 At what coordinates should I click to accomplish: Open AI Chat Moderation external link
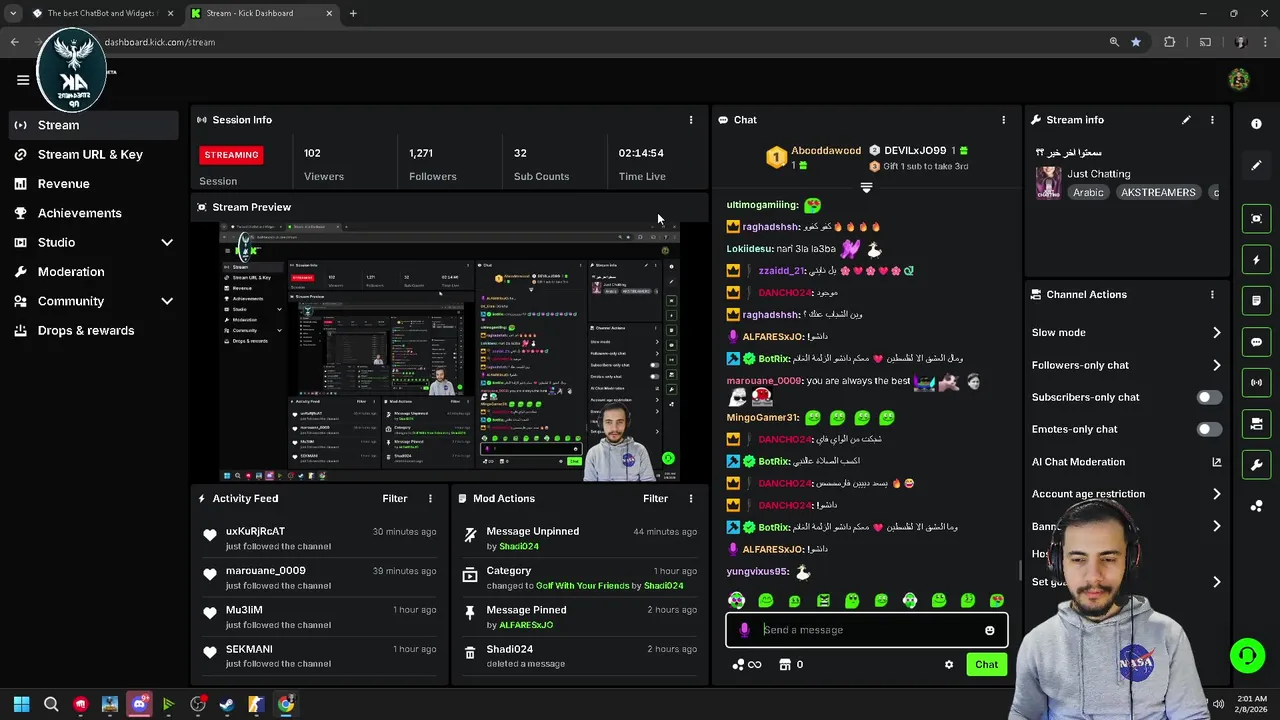(x=1216, y=462)
